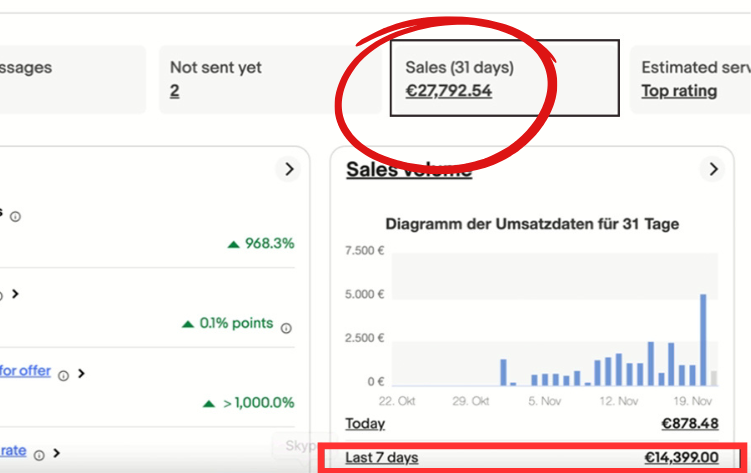
Task: Open the 'Sales volume' heading link
Action: [x=408, y=170]
